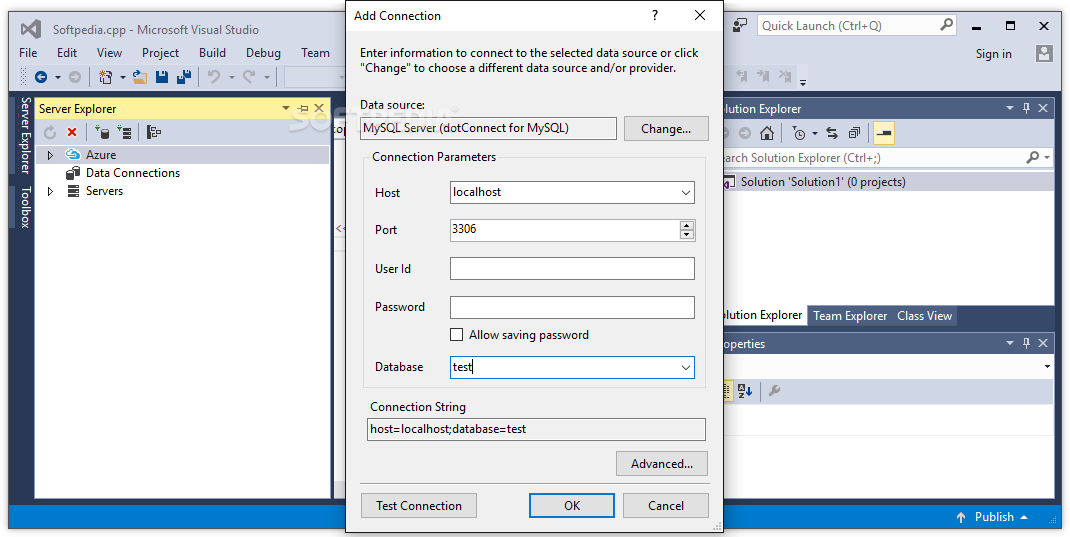Click the Next Bookmark toolbar icon
Viewport: 1070px width, 537px height.
pyautogui.click(x=764, y=76)
